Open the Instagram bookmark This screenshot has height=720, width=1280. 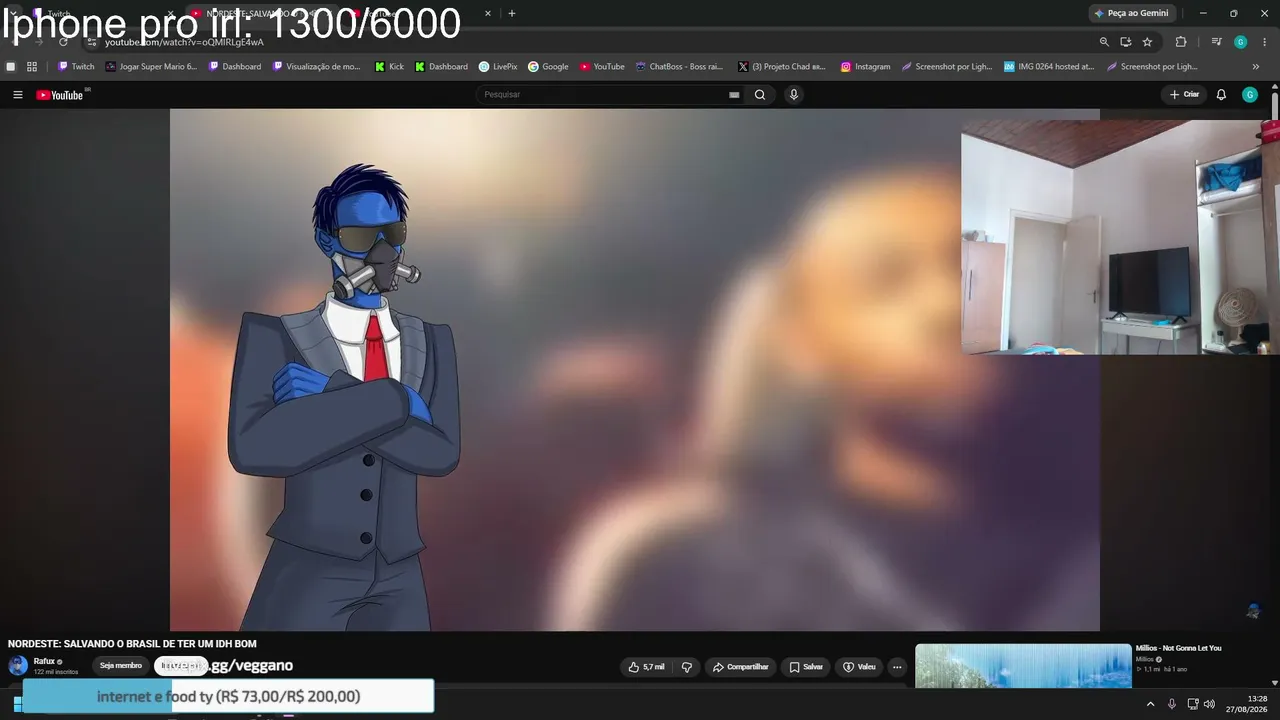[x=865, y=67]
